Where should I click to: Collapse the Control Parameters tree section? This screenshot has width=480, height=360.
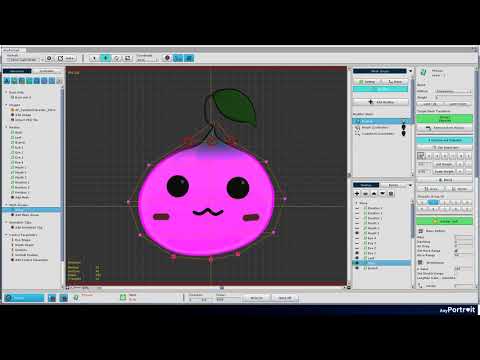tap(6, 235)
